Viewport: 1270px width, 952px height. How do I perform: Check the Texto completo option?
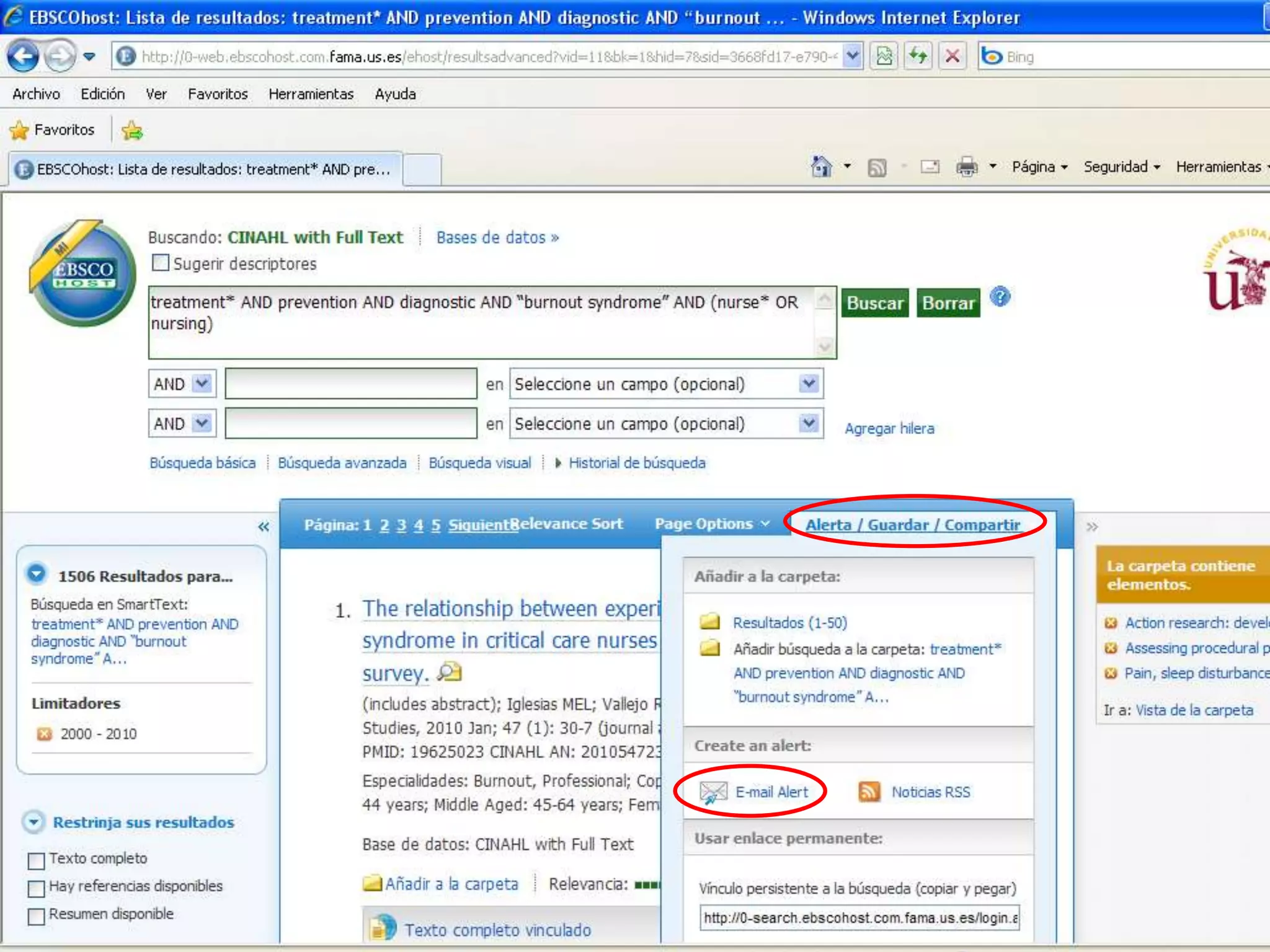(37, 860)
